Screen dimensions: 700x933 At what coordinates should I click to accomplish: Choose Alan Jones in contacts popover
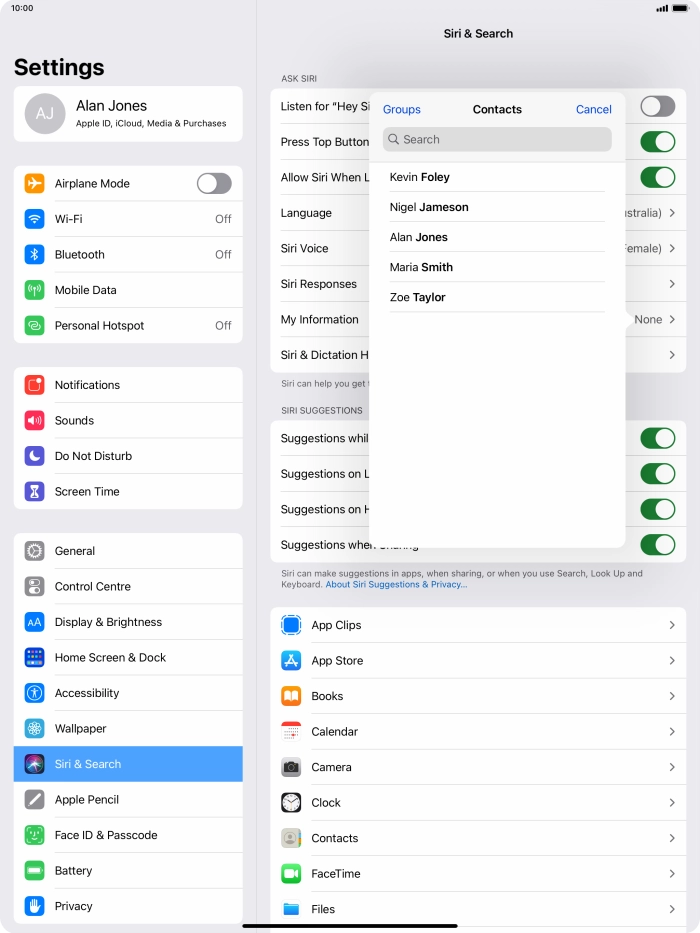tap(497, 237)
